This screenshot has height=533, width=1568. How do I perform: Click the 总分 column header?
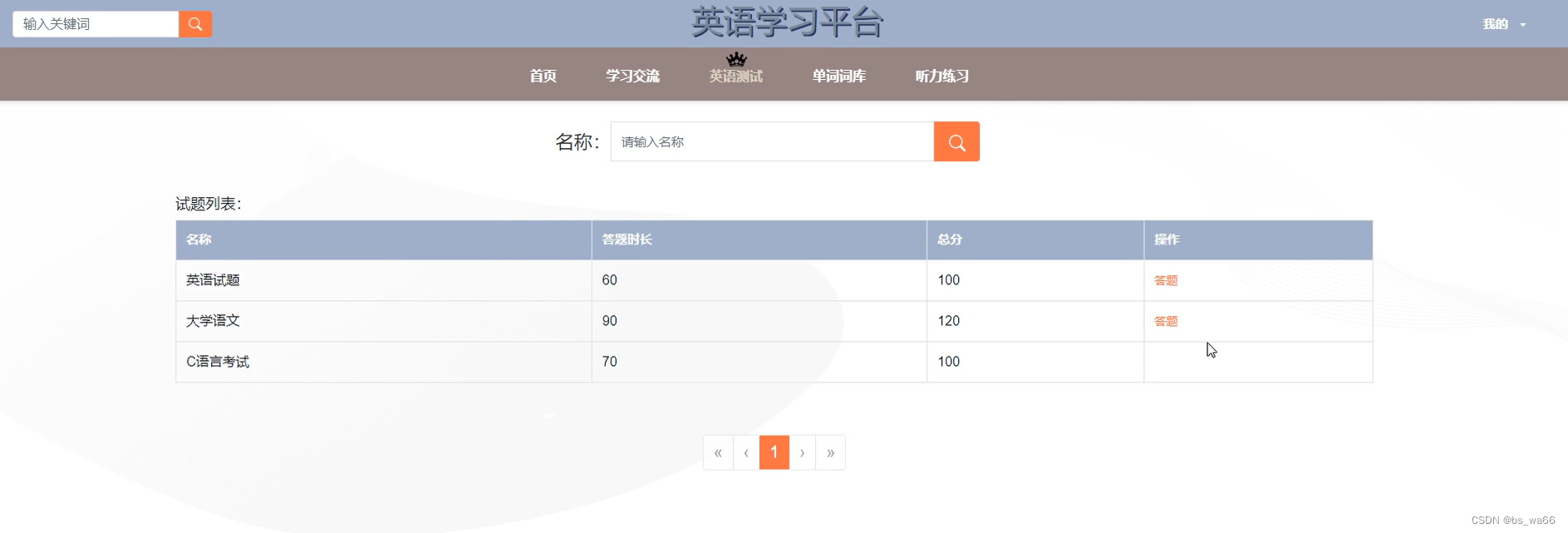coord(1035,239)
